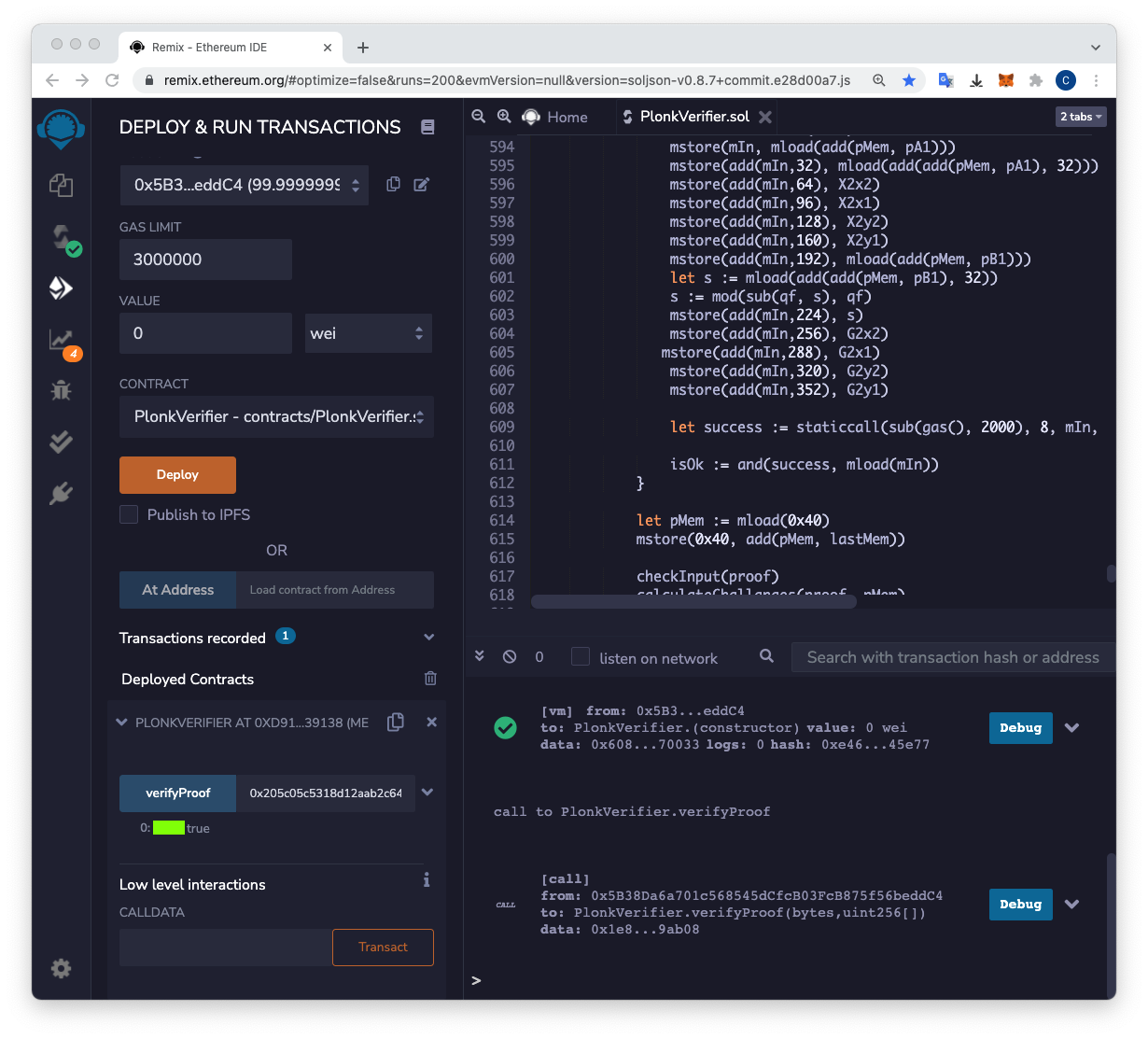Copy the deployed PlonkVerifier contract address
The image size is (1148, 1039).
396,722
